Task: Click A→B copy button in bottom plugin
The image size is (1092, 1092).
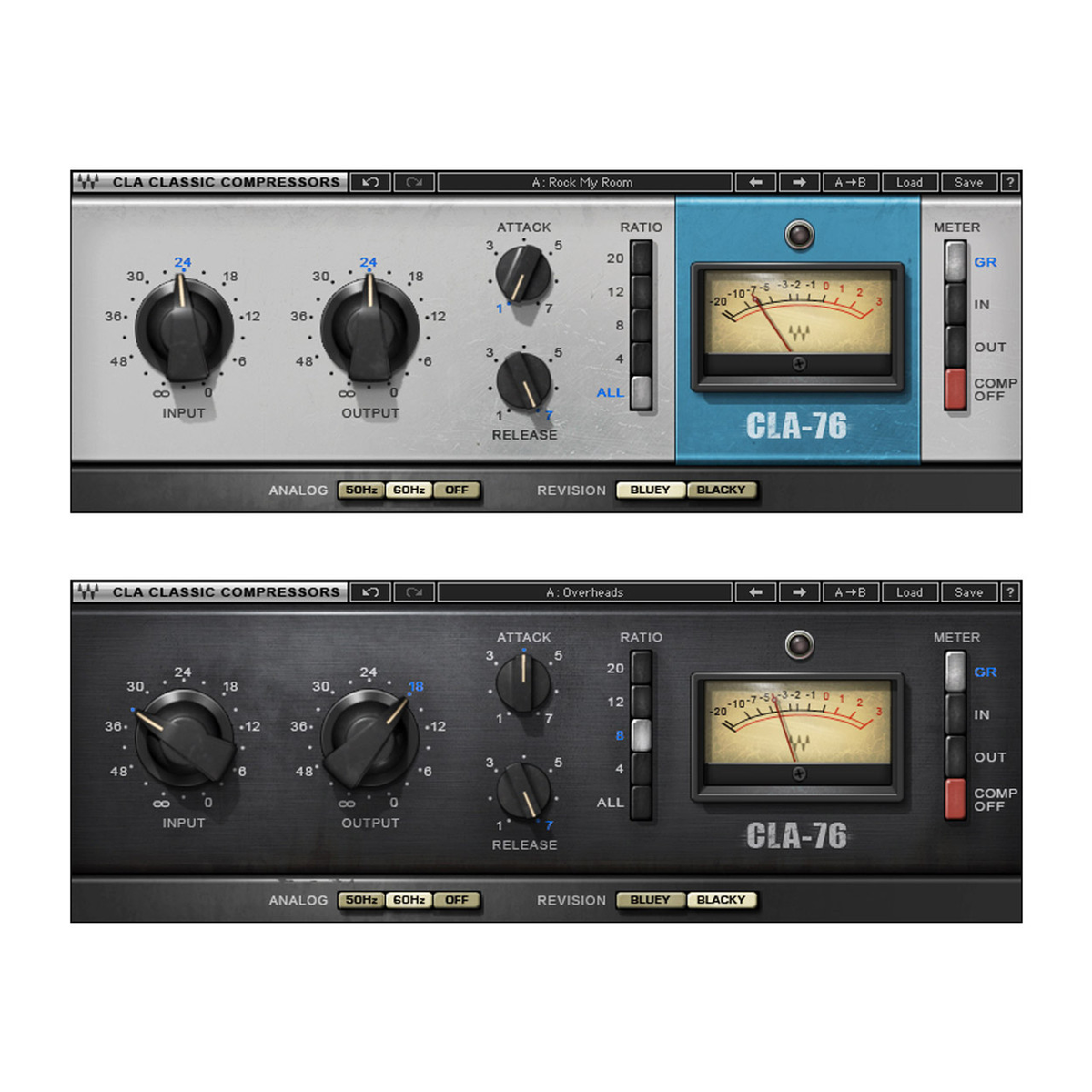Action: tap(851, 592)
